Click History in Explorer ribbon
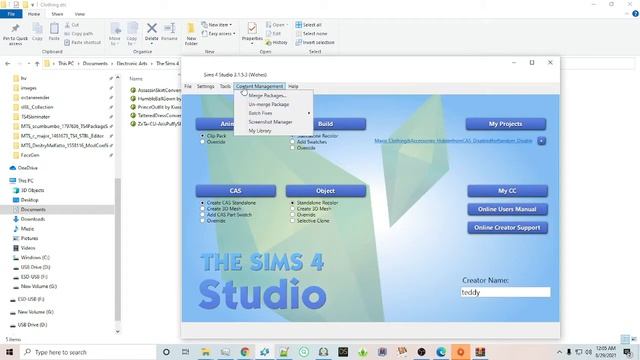This screenshot has height=360, width=640. point(276,42)
